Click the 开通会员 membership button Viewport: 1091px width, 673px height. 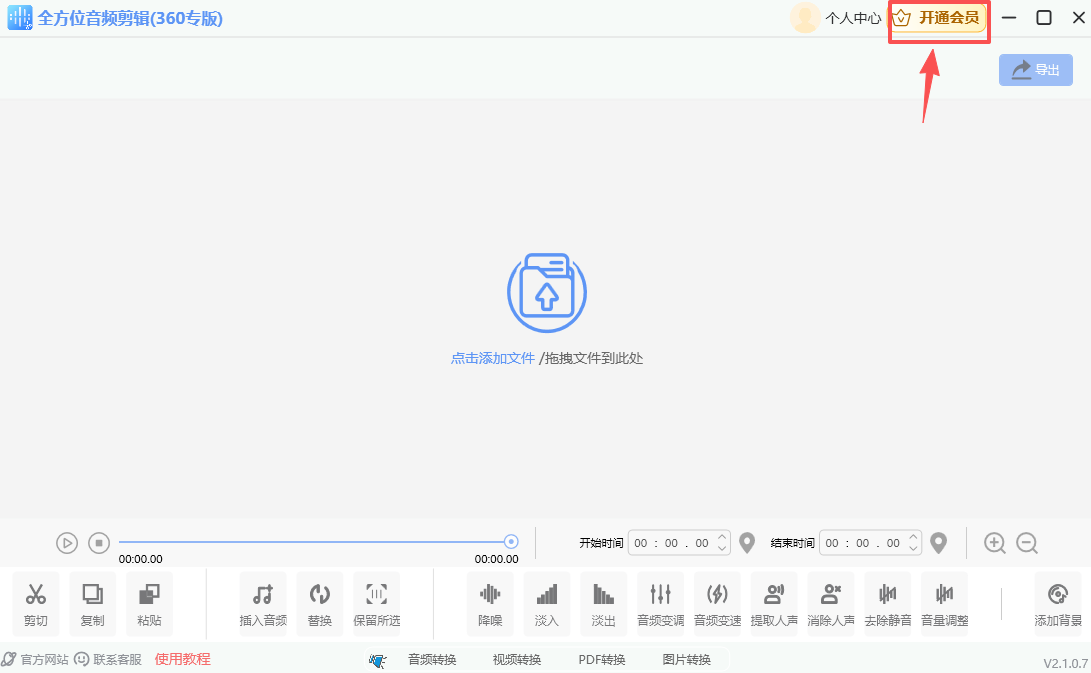pos(938,18)
